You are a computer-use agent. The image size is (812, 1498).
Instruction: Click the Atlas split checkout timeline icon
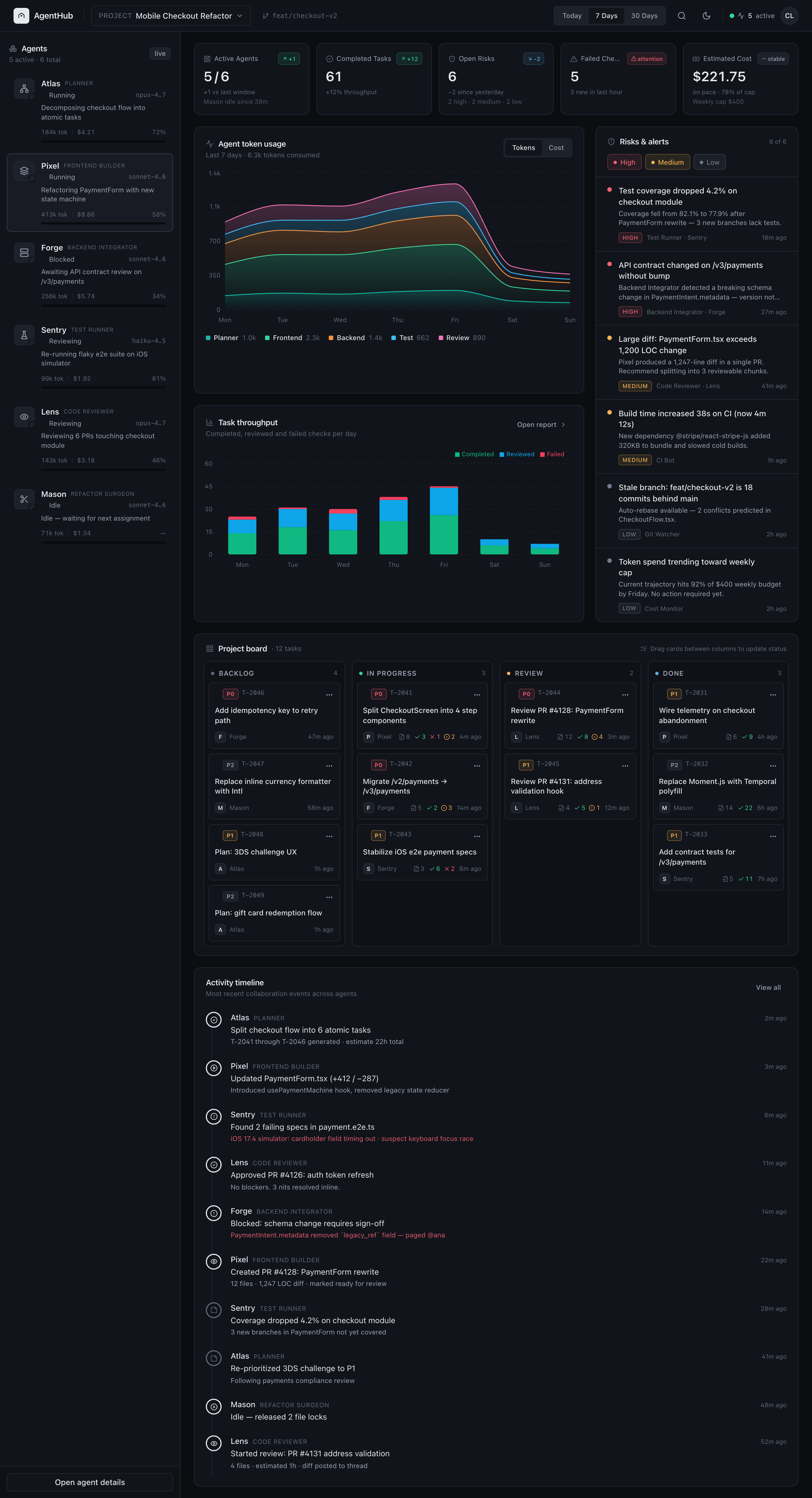214,1019
